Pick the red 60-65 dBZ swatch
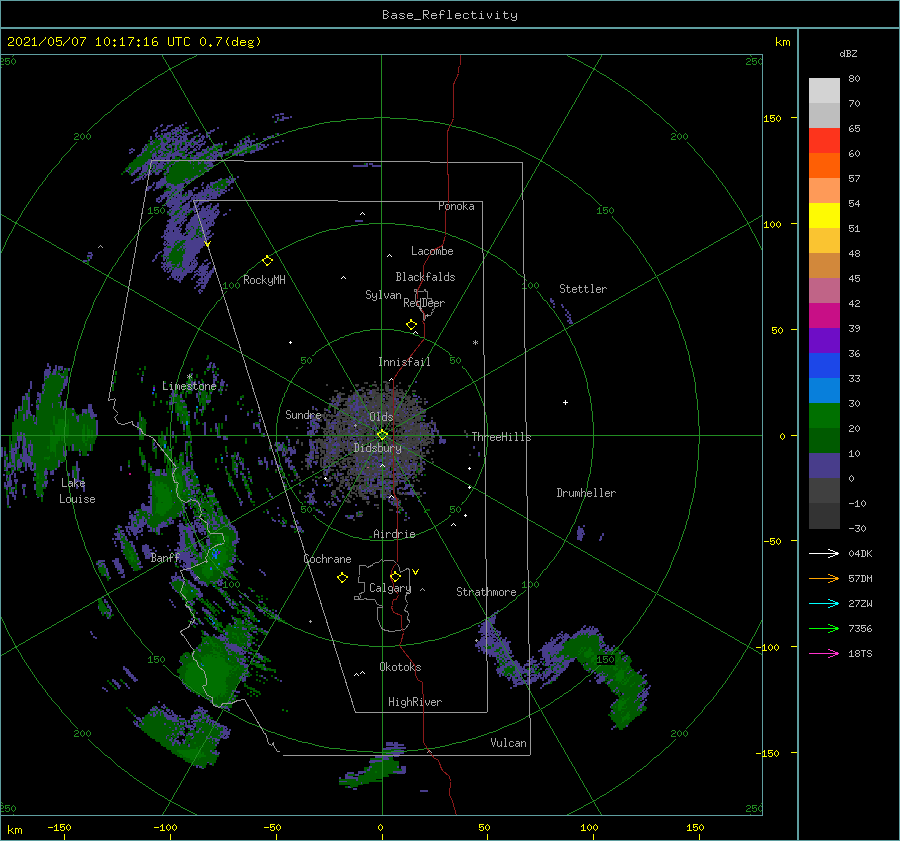The image size is (900, 841). [824, 141]
